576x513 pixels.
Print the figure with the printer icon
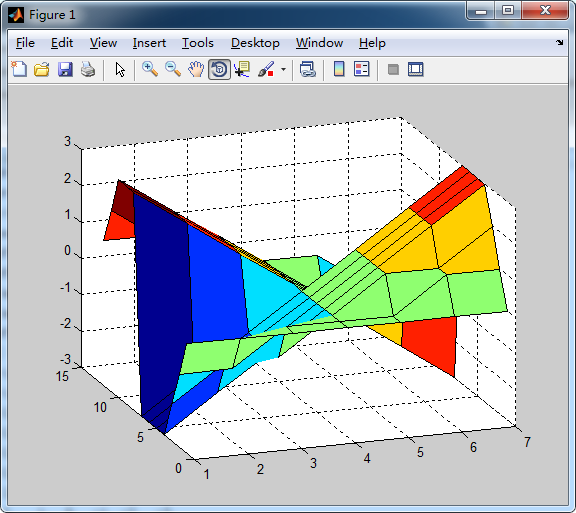(x=88, y=69)
